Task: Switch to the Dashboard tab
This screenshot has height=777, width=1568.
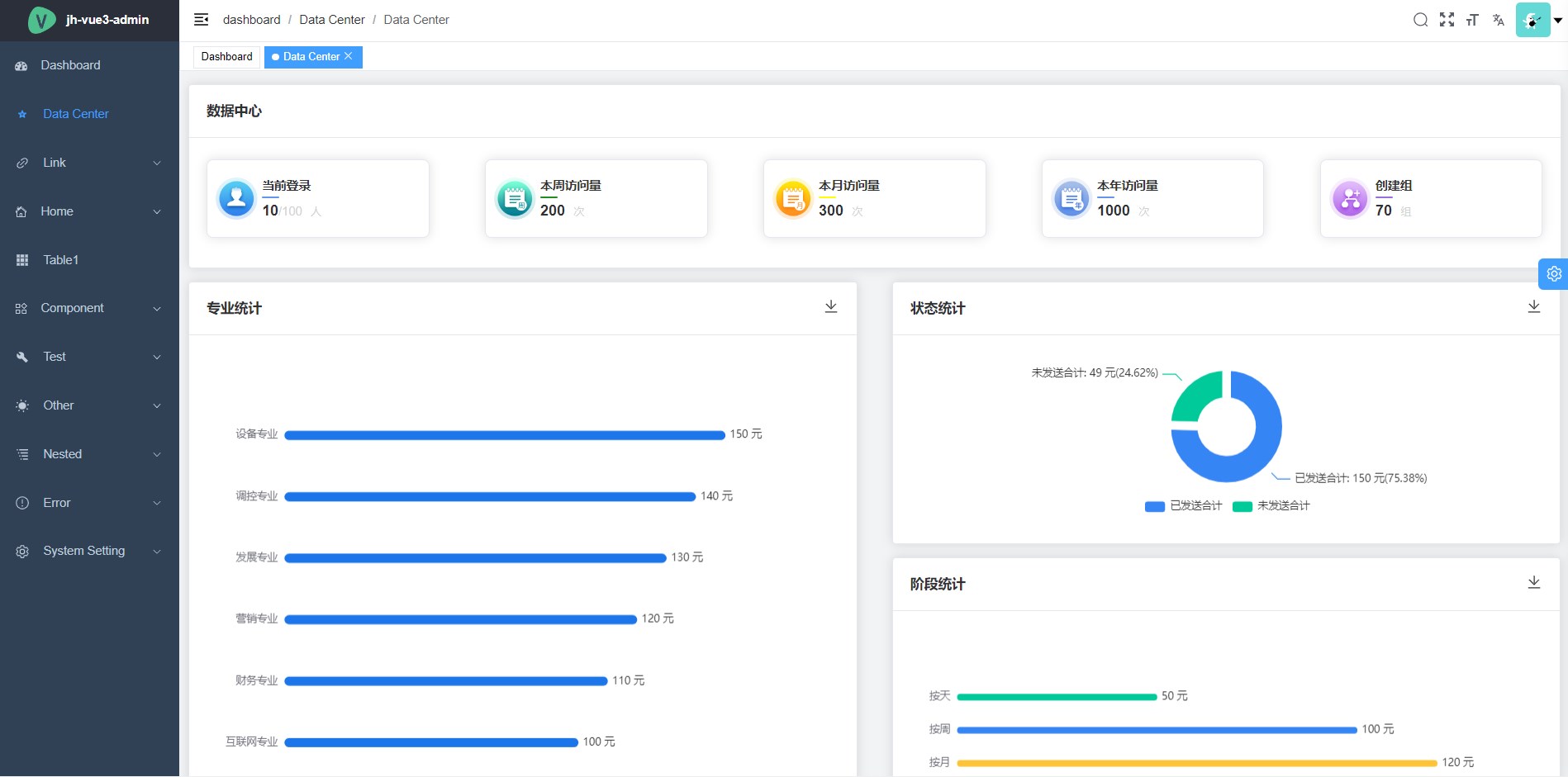Action: 227,56
